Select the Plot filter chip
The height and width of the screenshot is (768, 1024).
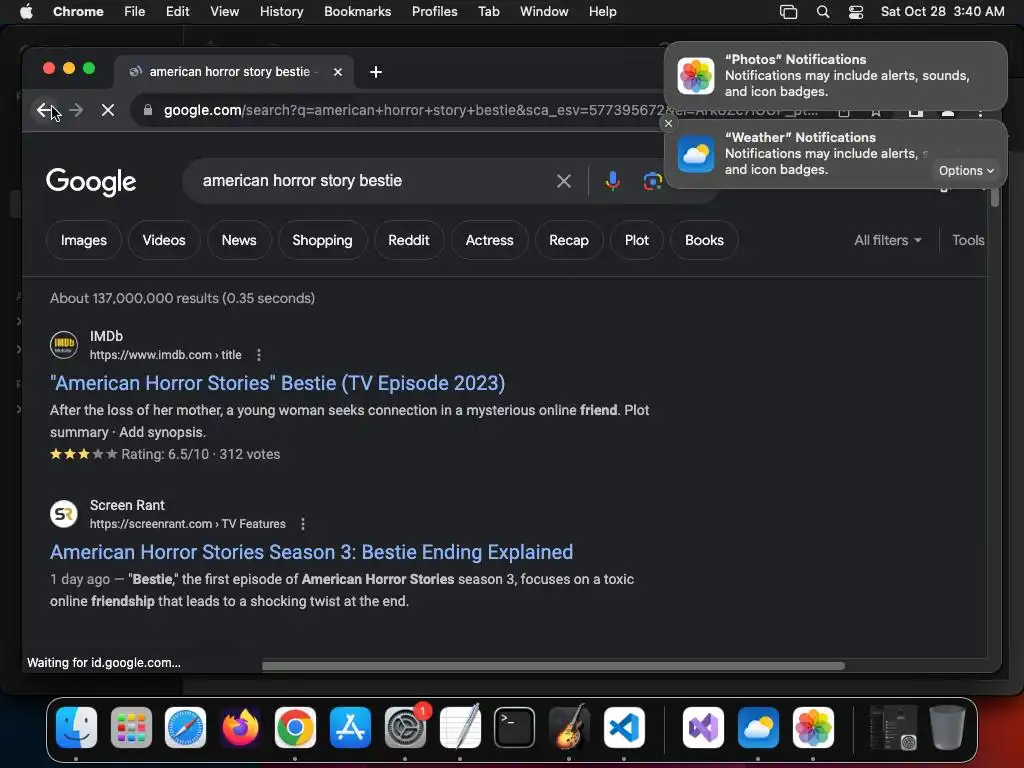[x=637, y=240]
